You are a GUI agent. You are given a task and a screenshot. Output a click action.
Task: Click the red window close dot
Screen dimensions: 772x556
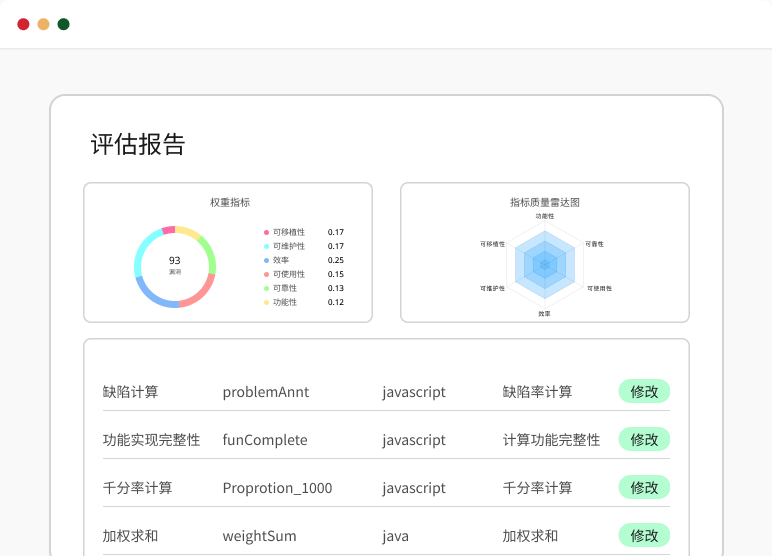[x=23, y=24]
